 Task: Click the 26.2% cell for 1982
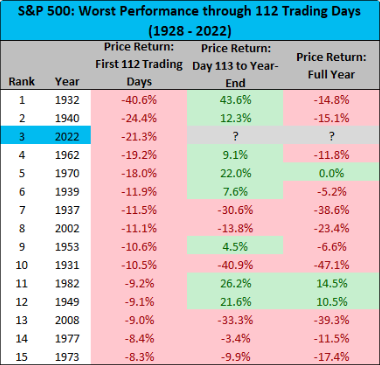pyautogui.click(x=235, y=283)
